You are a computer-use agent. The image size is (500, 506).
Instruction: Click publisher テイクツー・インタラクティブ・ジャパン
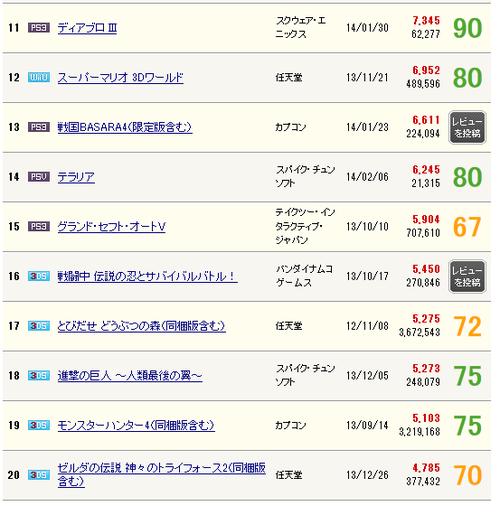[305, 226]
